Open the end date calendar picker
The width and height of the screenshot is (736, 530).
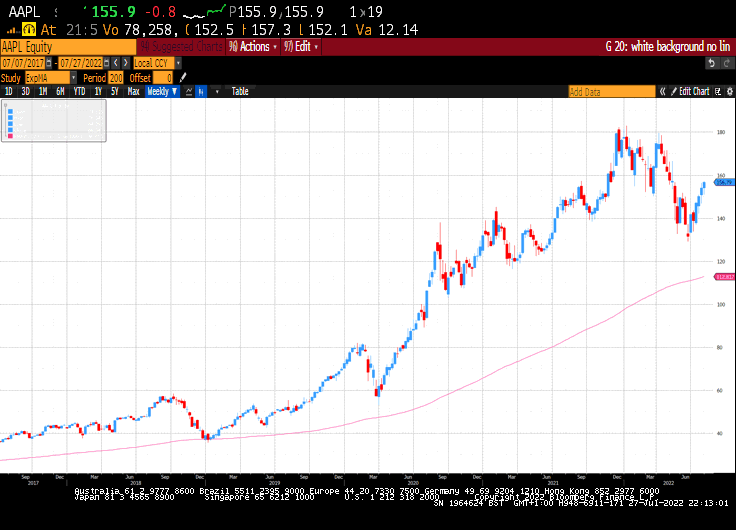coord(107,63)
